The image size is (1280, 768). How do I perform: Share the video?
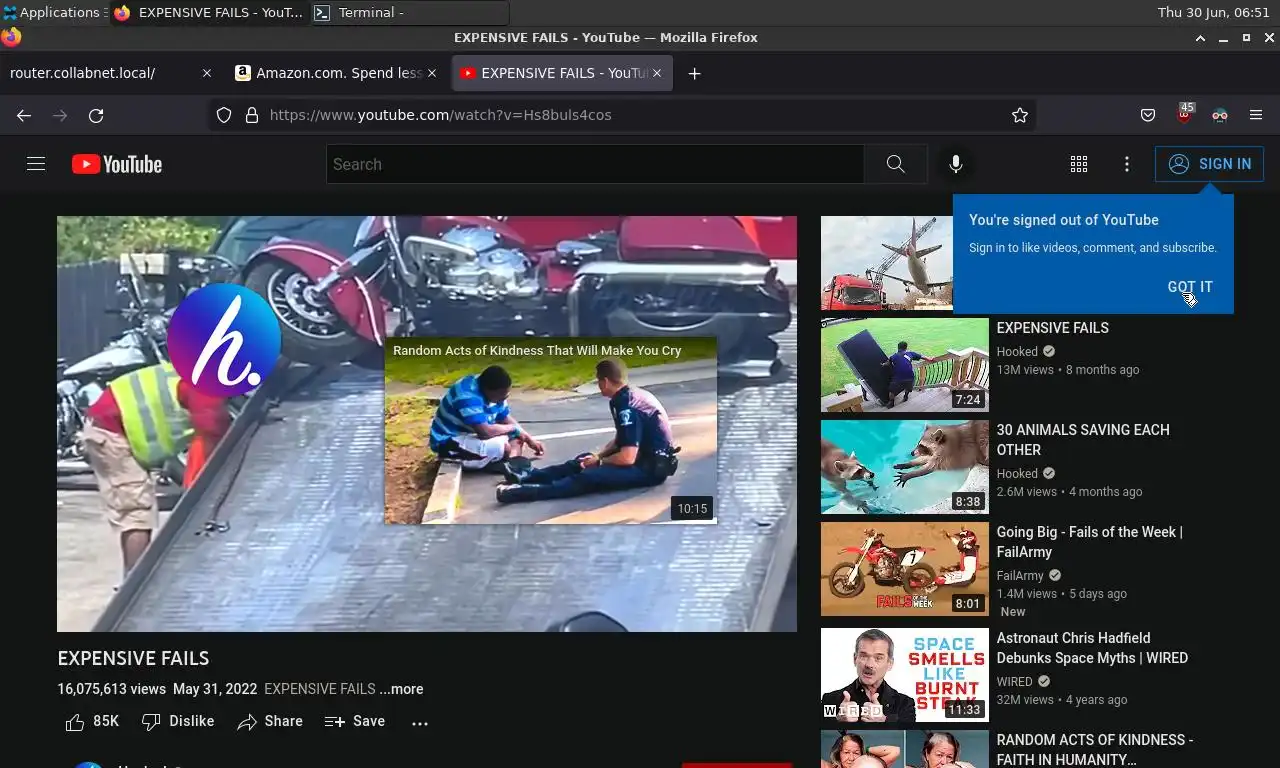click(x=270, y=721)
